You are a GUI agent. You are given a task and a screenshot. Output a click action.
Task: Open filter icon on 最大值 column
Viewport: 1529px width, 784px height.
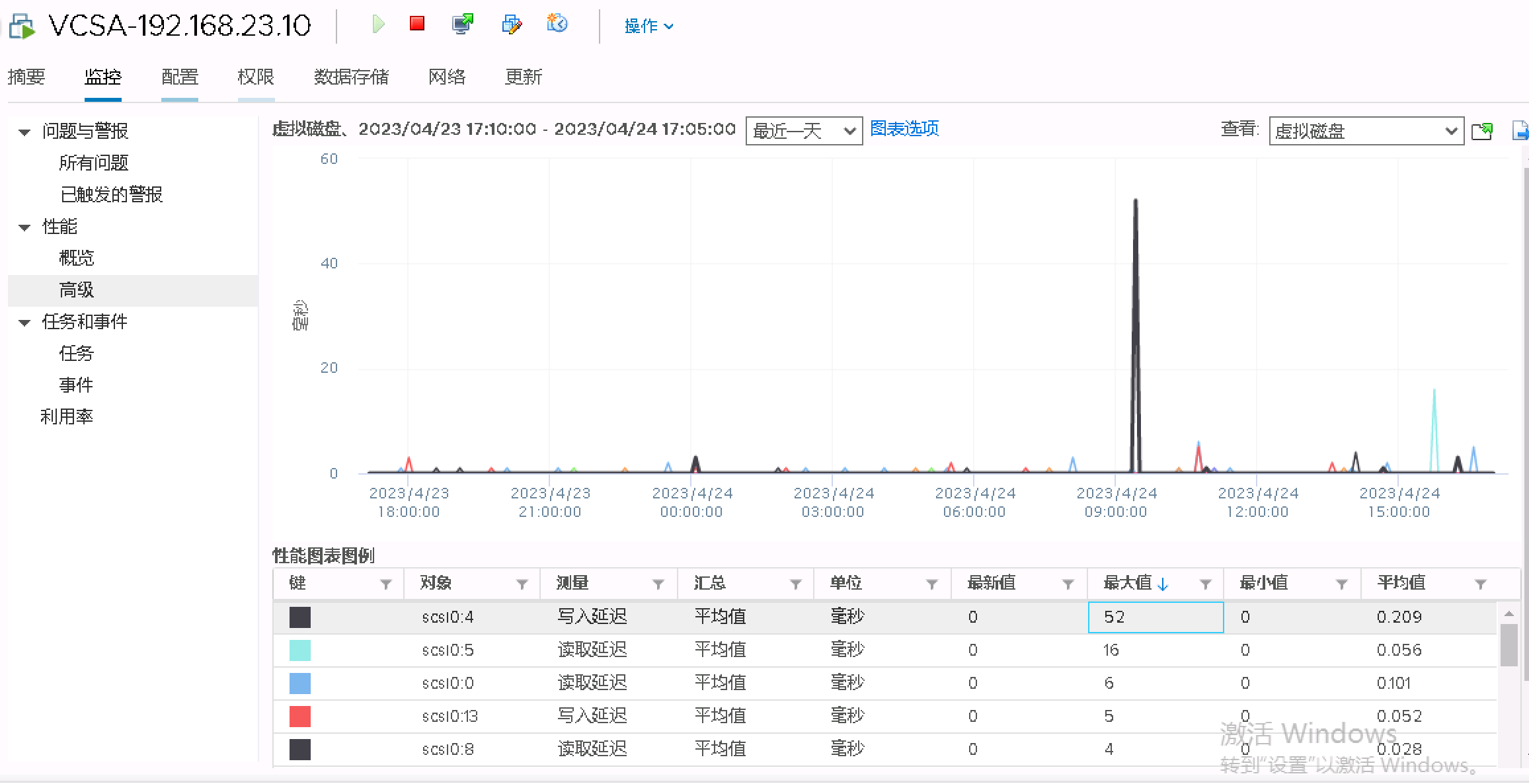click(1206, 584)
